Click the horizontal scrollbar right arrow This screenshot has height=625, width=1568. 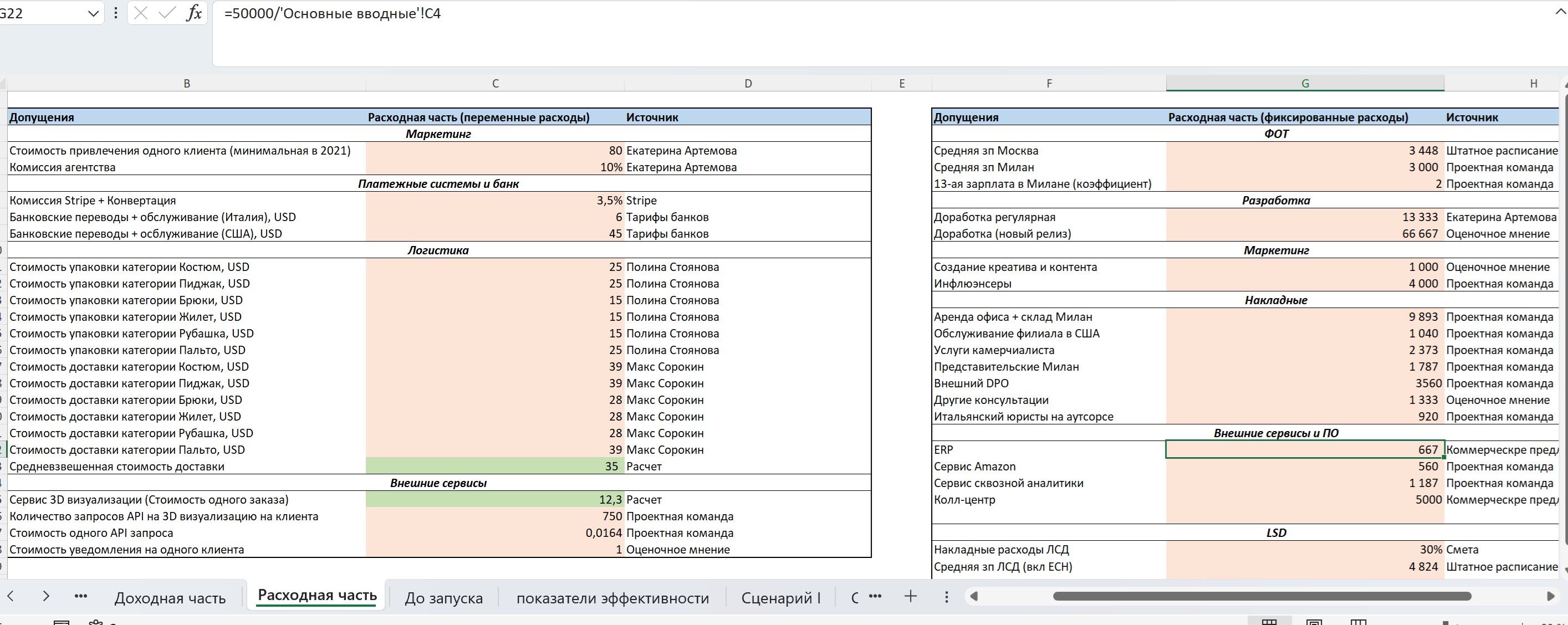[1550, 596]
